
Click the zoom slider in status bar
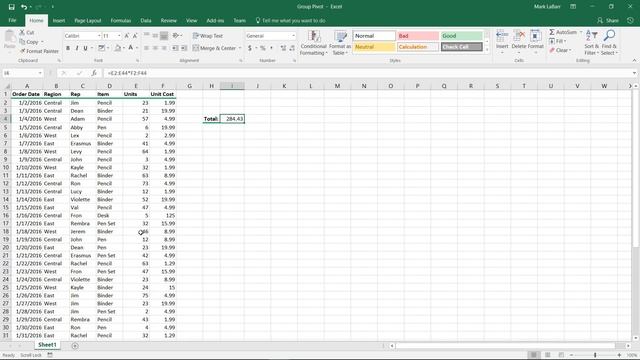595,355
